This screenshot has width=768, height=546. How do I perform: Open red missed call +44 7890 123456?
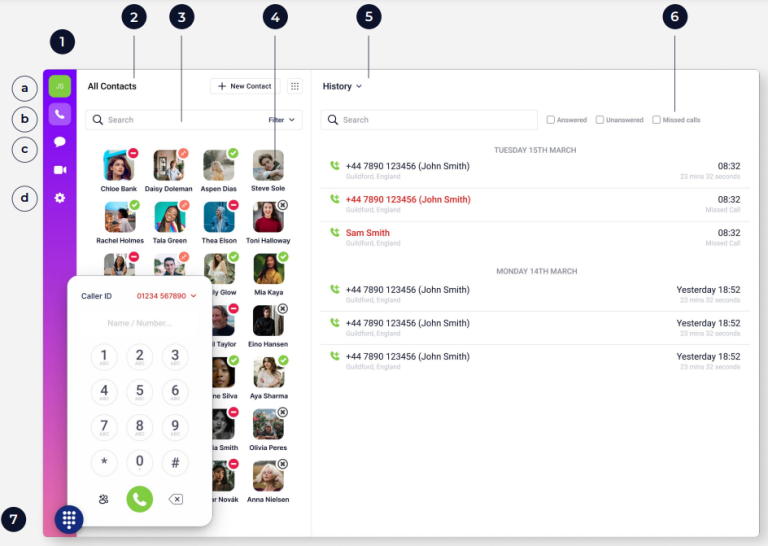(535, 204)
